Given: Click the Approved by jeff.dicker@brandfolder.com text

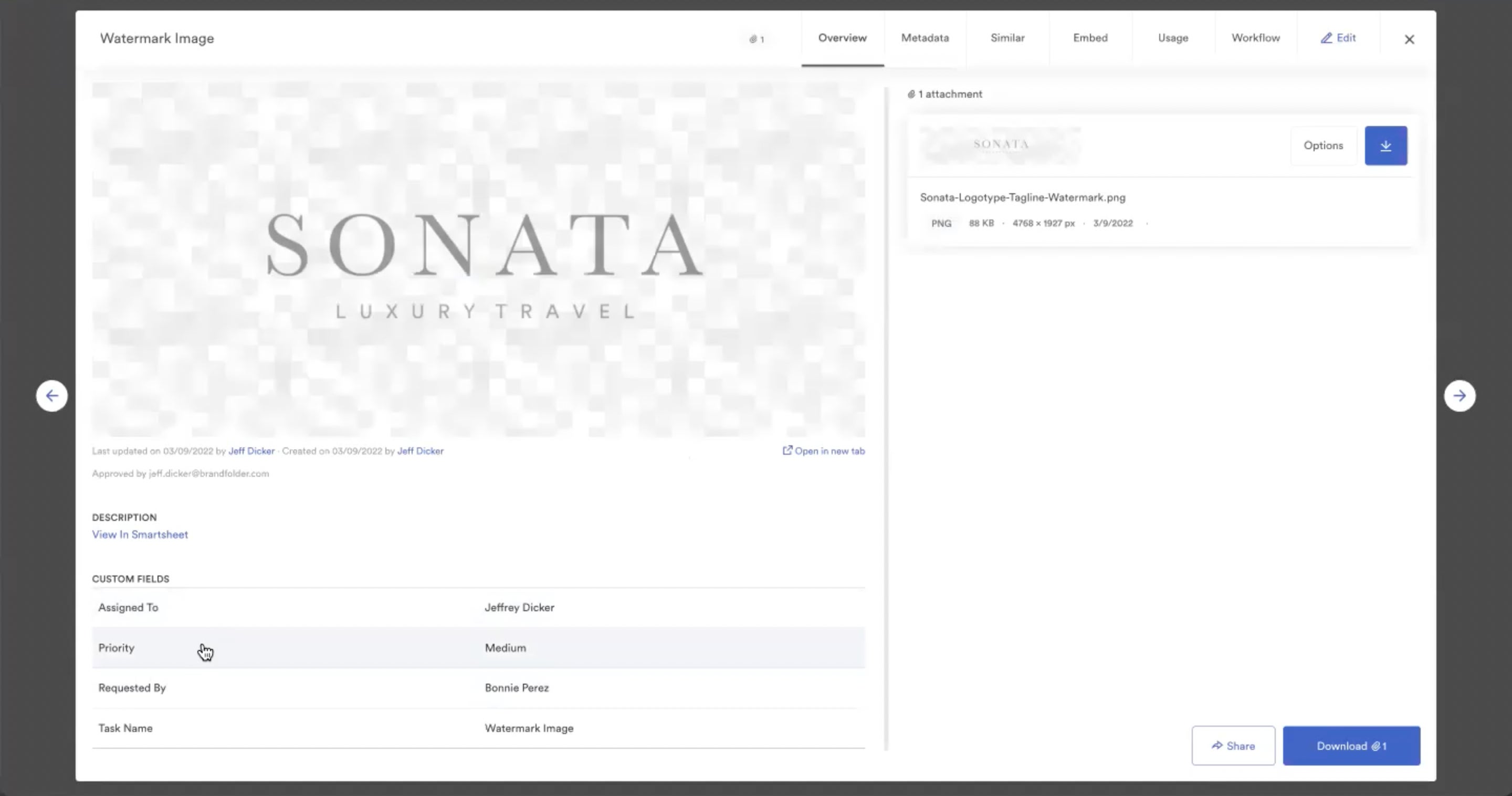Looking at the screenshot, I should coord(180,474).
